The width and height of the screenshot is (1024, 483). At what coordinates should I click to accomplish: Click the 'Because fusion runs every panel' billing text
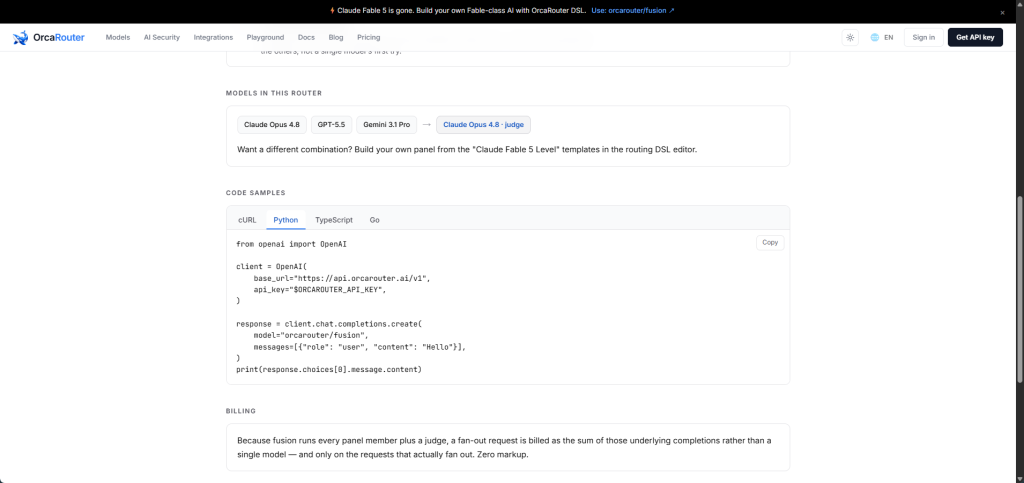[x=504, y=447]
